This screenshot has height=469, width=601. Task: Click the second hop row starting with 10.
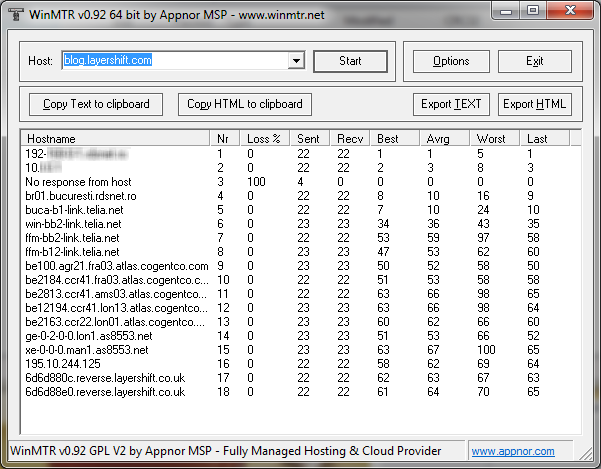tap(301, 168)
